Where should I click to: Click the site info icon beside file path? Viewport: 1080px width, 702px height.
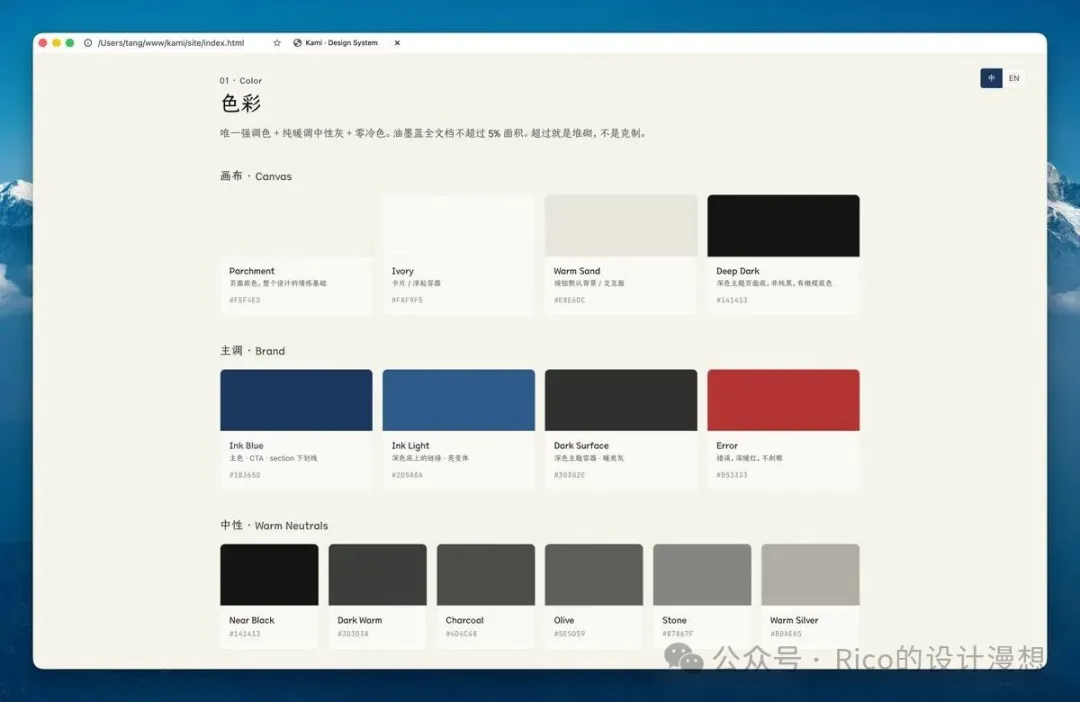click(88, 43)
